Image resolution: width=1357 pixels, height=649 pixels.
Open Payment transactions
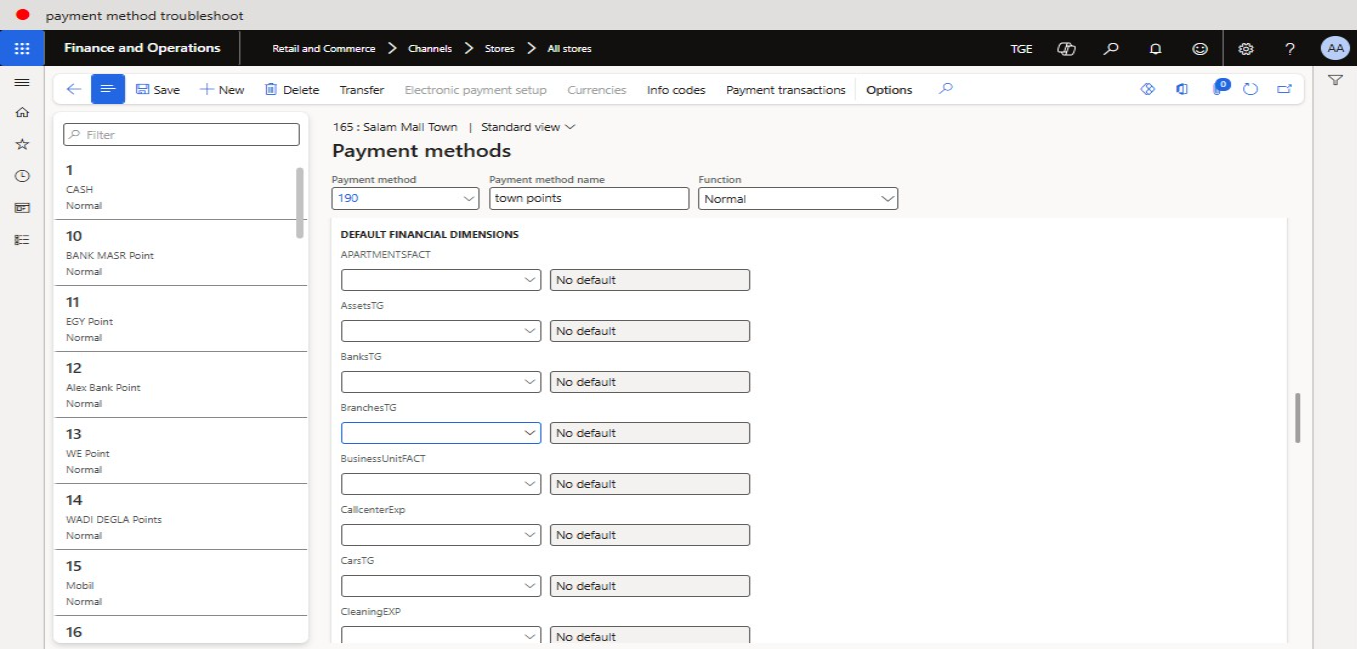(785, 89)
